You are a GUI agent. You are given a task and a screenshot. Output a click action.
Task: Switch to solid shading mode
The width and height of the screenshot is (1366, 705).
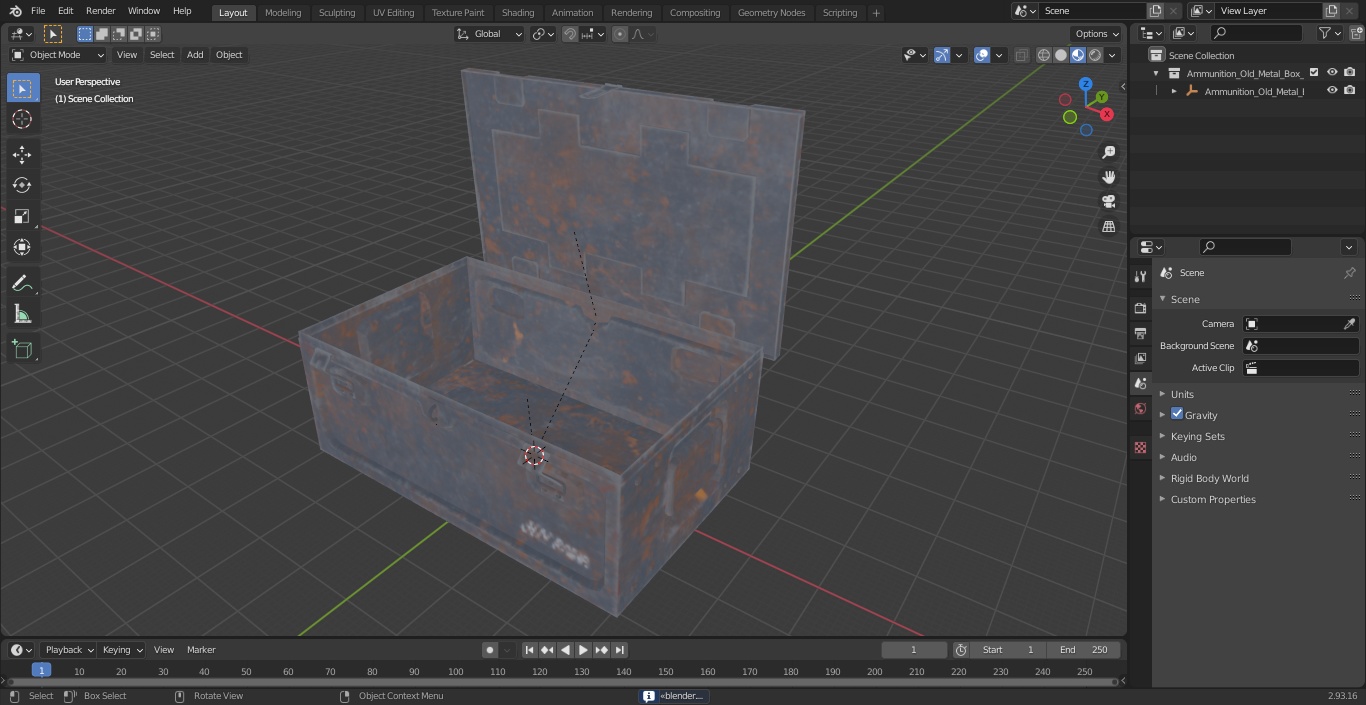1061,55
